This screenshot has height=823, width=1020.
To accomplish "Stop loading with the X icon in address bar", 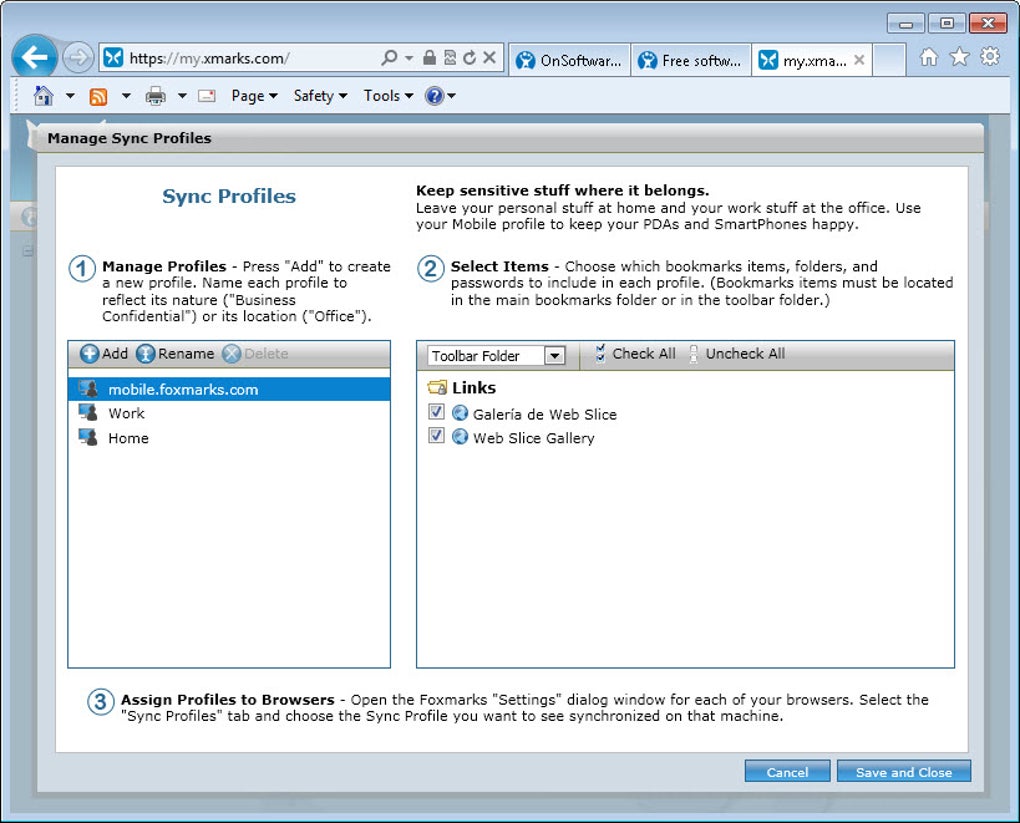I will tap(489, 58).
